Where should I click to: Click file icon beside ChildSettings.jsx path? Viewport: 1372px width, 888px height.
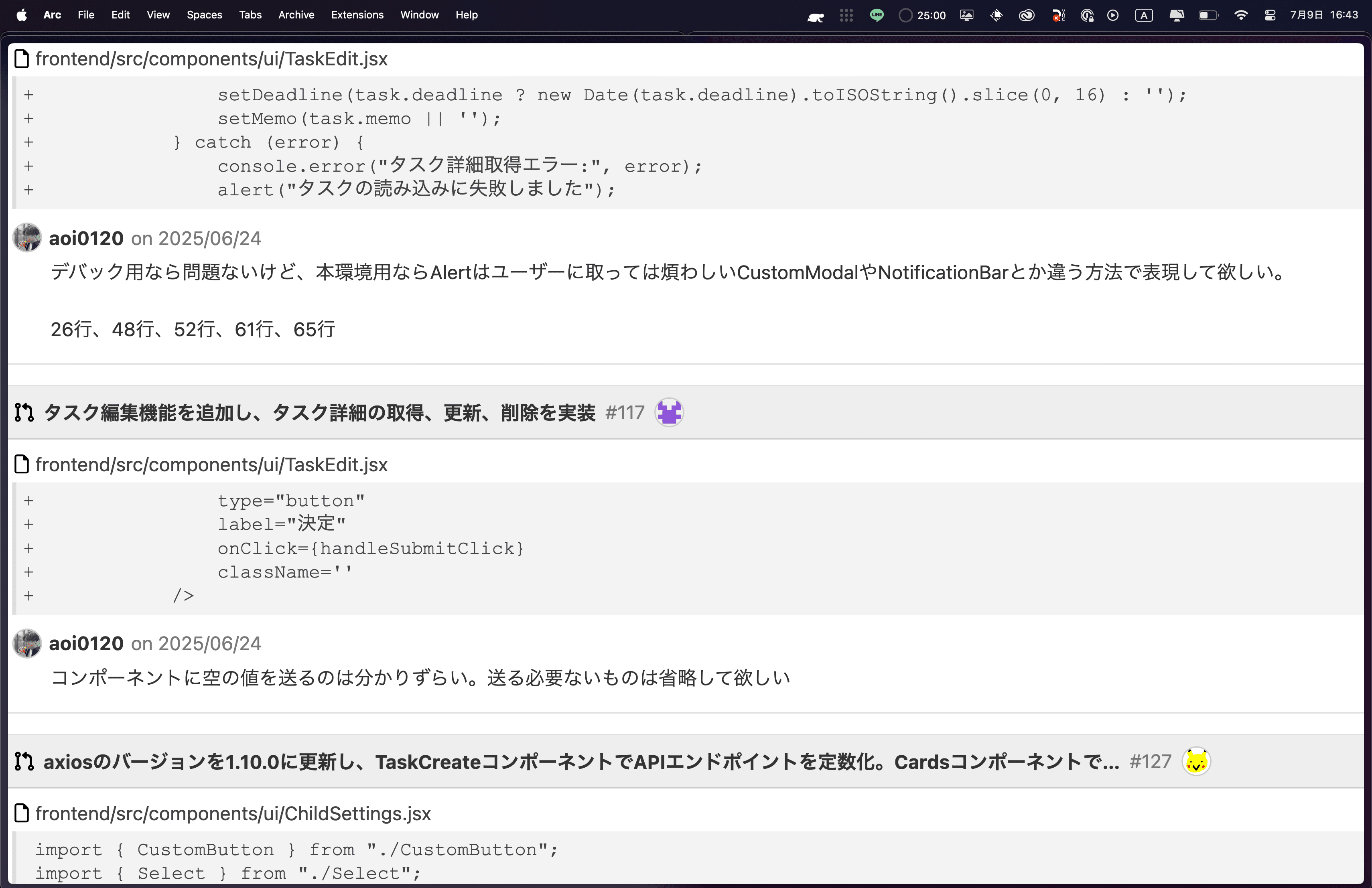tap(21, 813)
